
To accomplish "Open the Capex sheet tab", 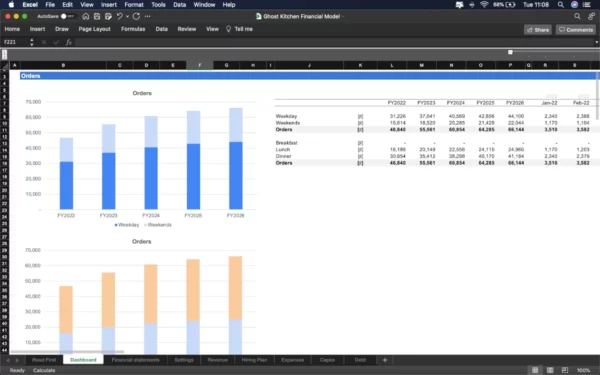I will pyautogui.click(x=327, y=360).
